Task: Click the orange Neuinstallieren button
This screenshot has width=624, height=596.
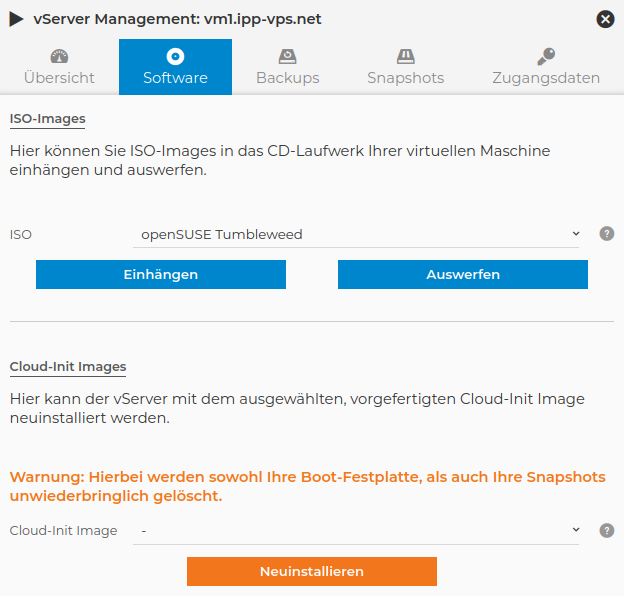Action: pyautogui.click(x=312, y=571)
